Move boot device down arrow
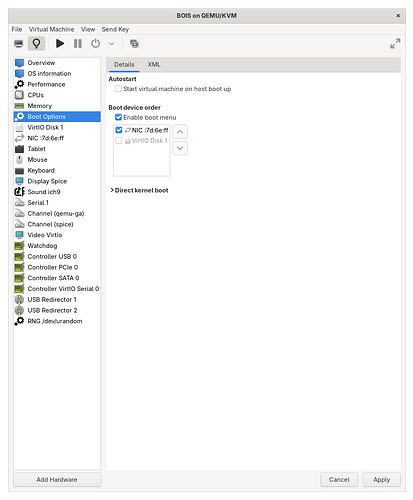This screenshot has height=500, width=413. point(180,148)
